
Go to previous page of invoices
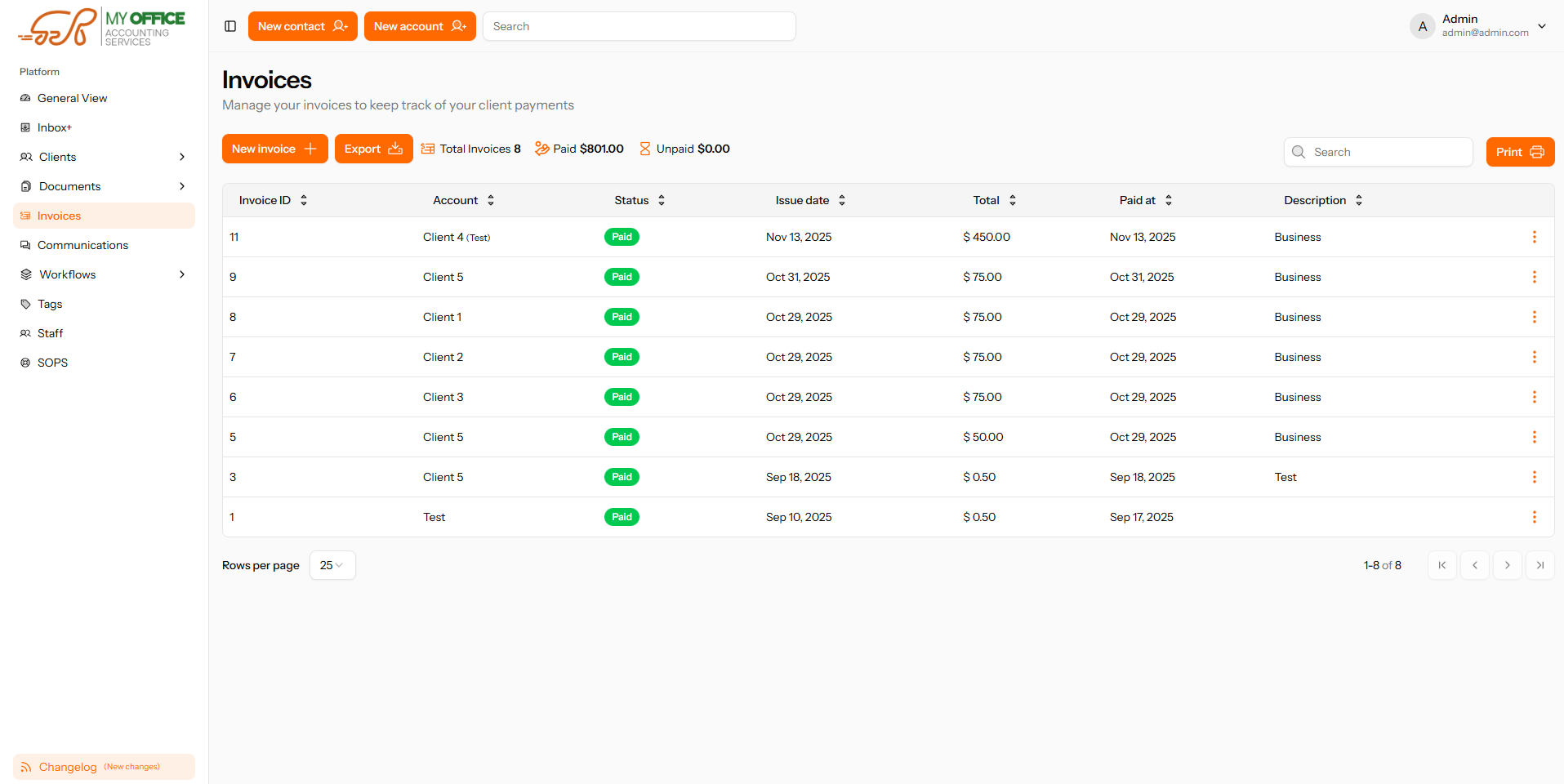click(x=1475, y=565)
